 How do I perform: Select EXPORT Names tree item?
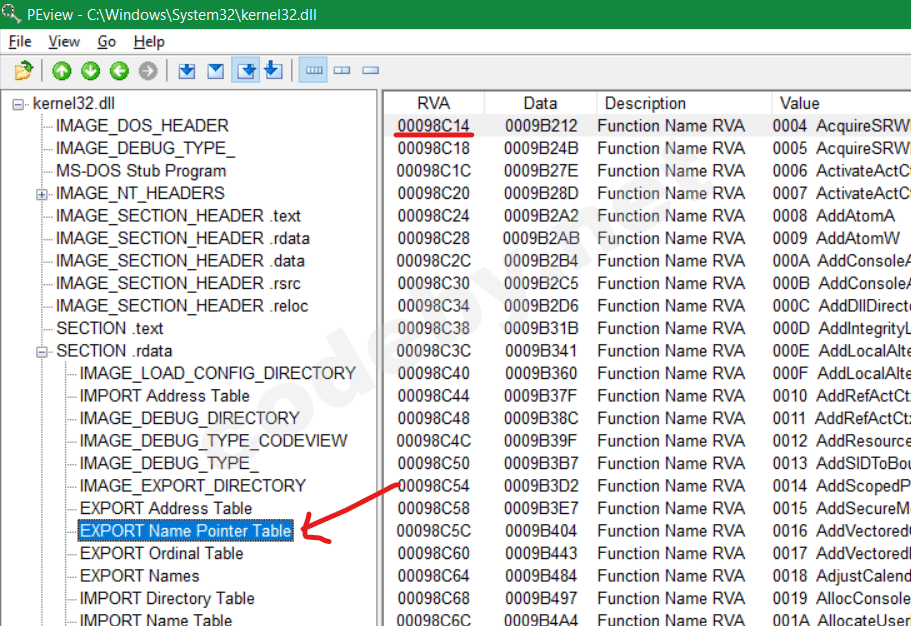pyautogui.click(x=139, y=576)
